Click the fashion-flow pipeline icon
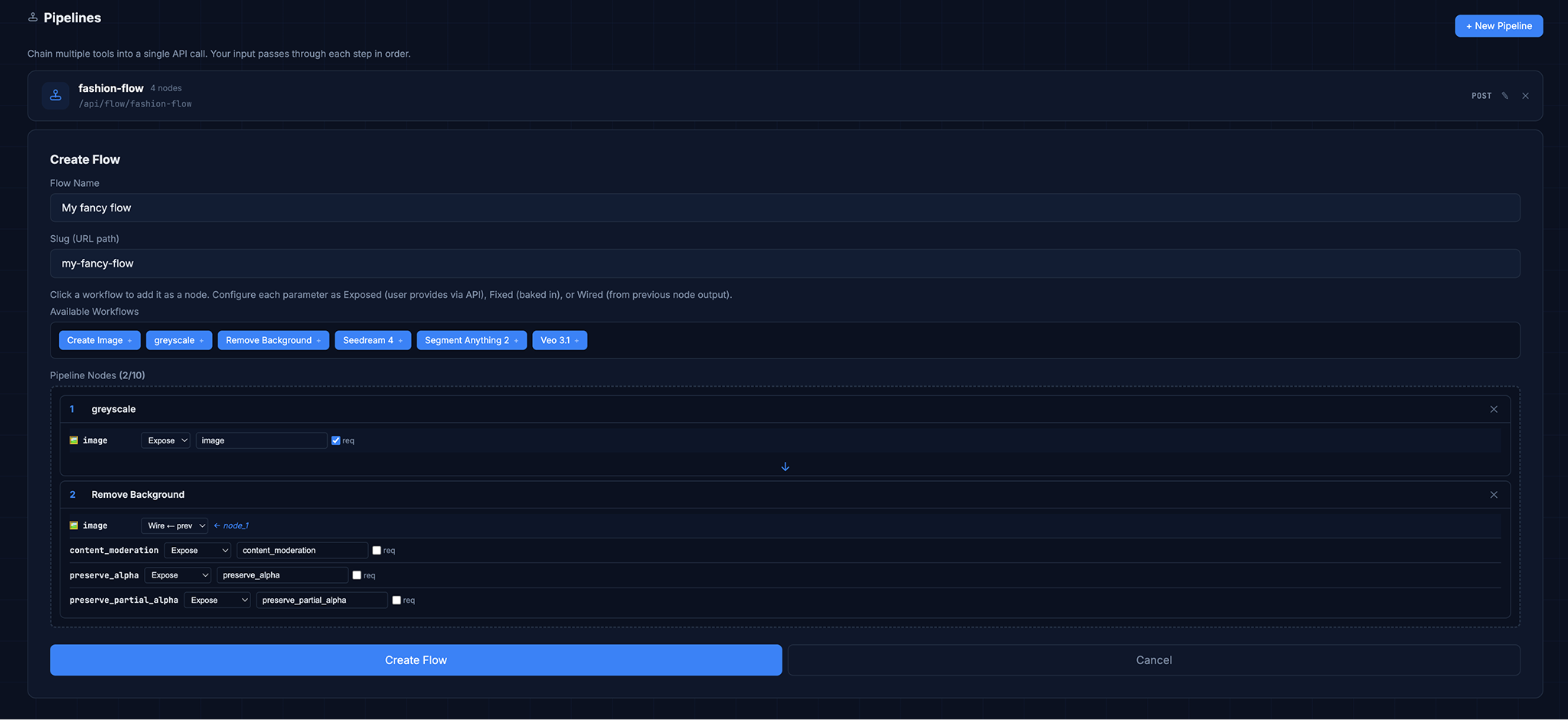The height and width of the screenshot is (720, 1568). click(x=55, y=96)
